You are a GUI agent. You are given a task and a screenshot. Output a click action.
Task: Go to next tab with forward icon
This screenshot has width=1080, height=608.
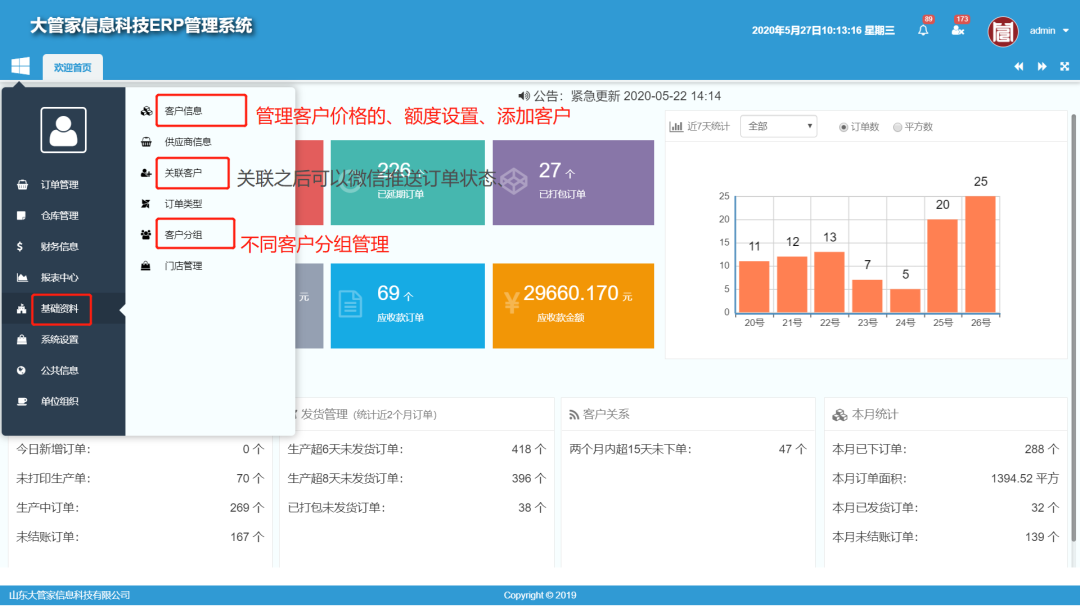pos(1042,67)
